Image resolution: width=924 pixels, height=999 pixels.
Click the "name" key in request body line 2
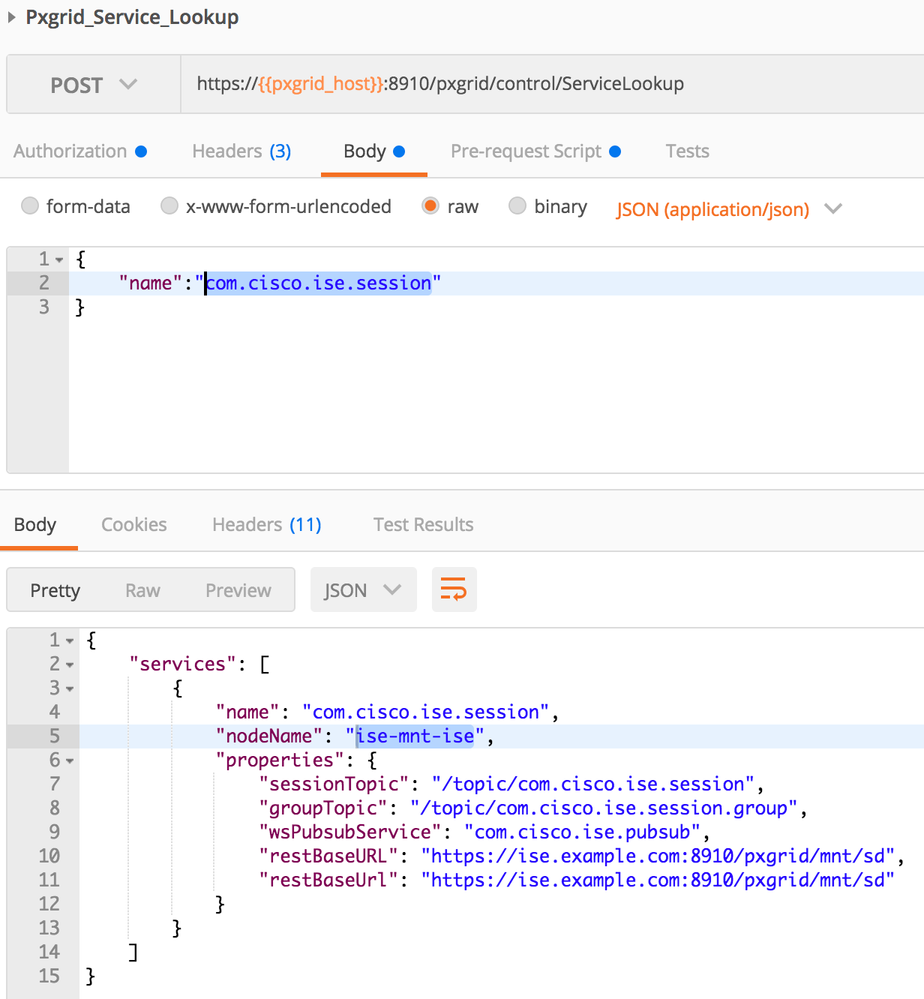[x=150, y=283]
